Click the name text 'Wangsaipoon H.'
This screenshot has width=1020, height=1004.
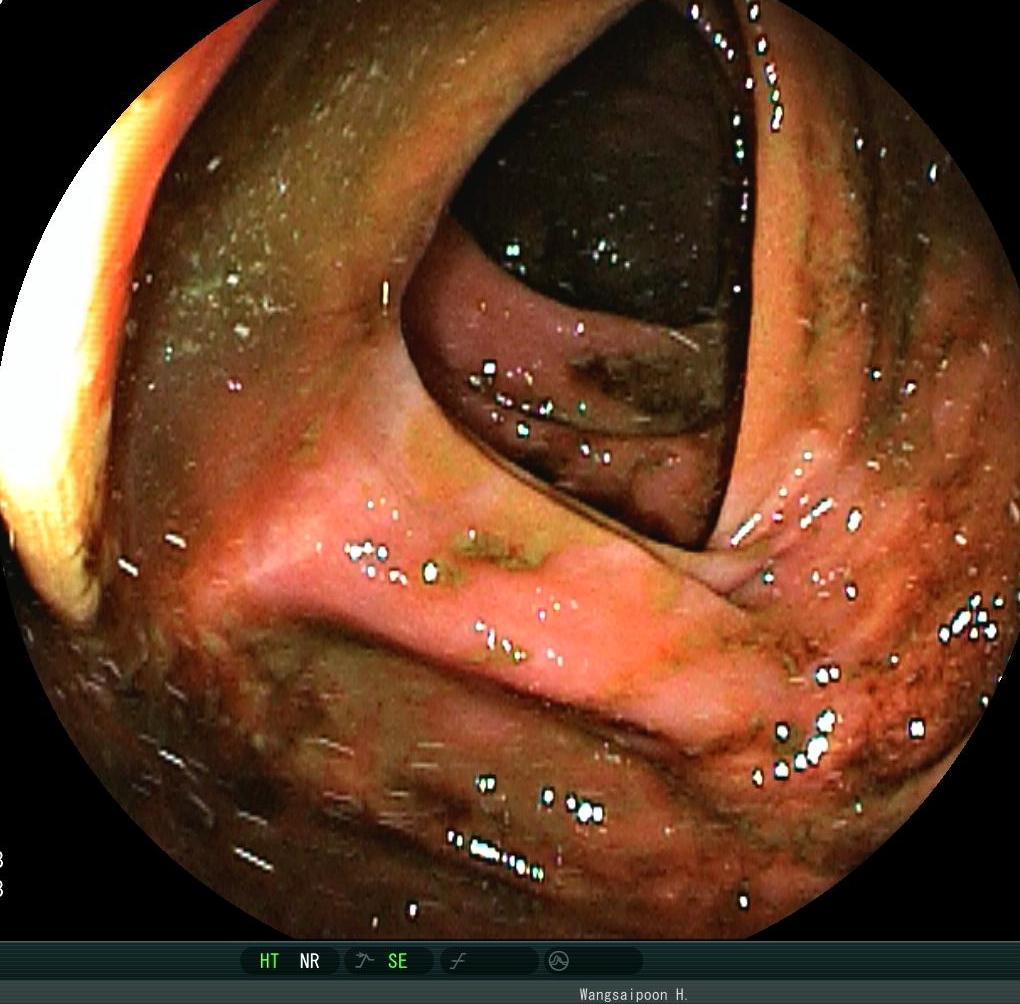[633, 995]
